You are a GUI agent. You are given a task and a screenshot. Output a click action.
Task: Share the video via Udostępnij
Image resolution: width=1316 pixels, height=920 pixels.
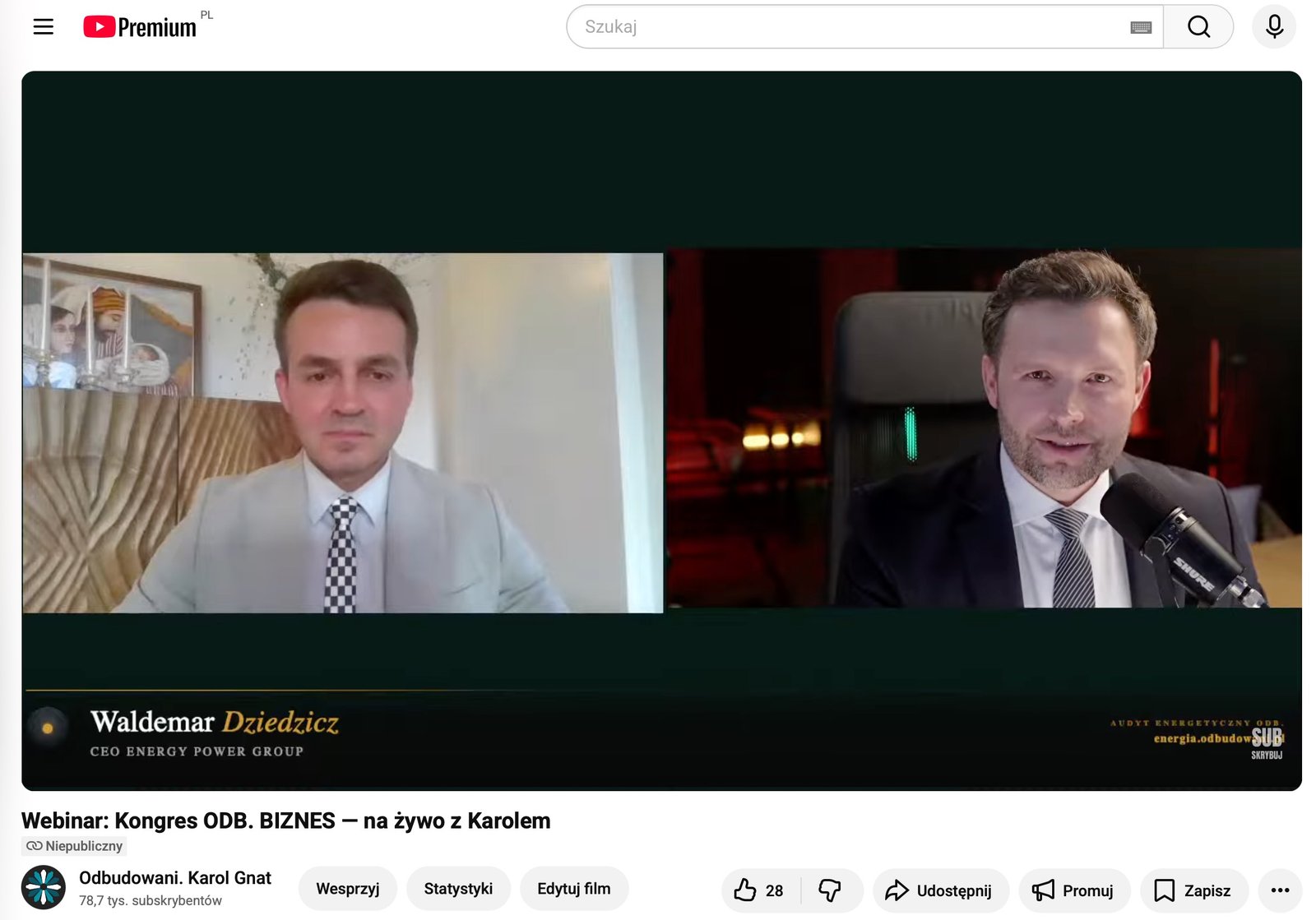coord(940,890)
